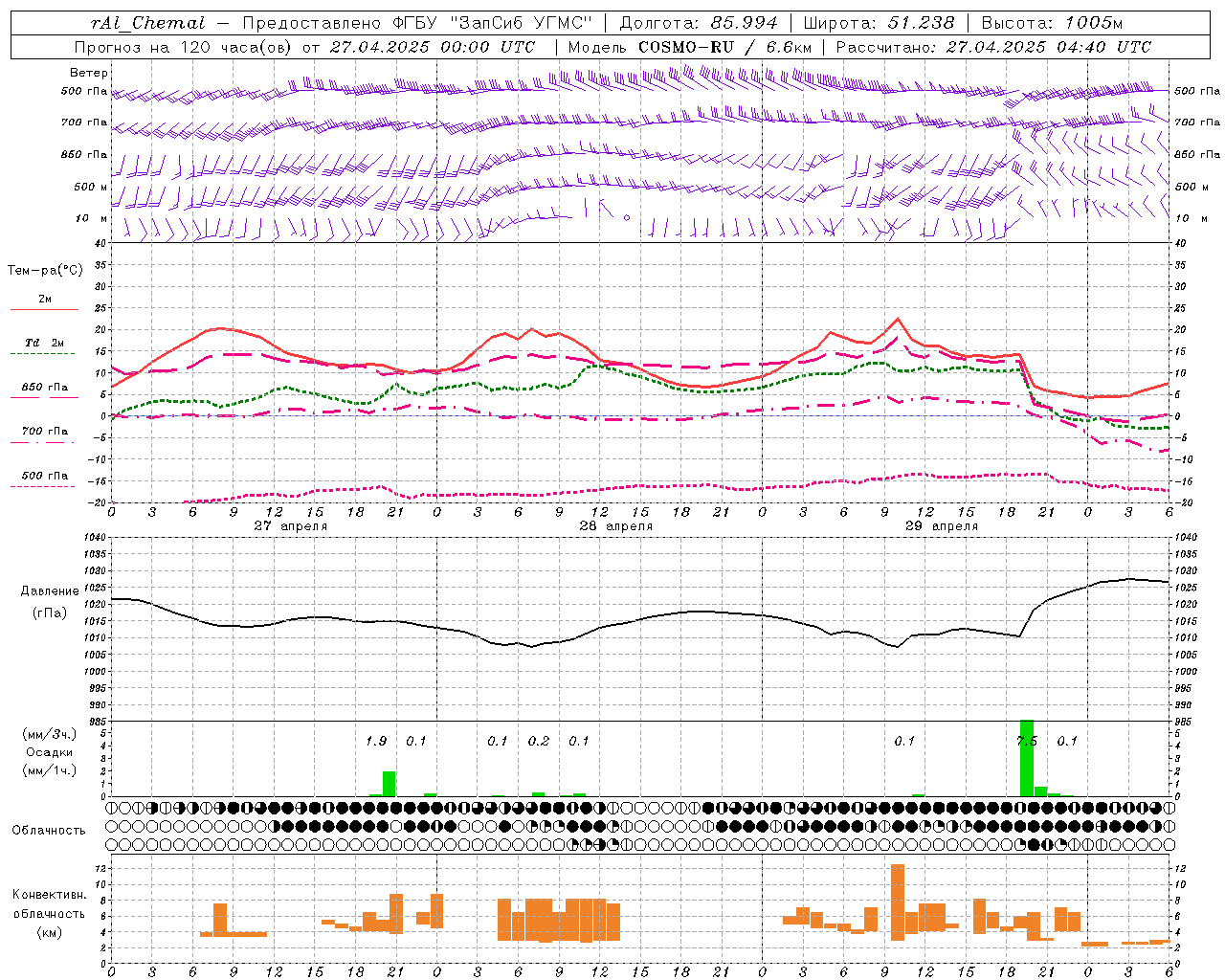Screen dimensions: 1225x980
Task: Click the Облачность row label
Action: 49,831
